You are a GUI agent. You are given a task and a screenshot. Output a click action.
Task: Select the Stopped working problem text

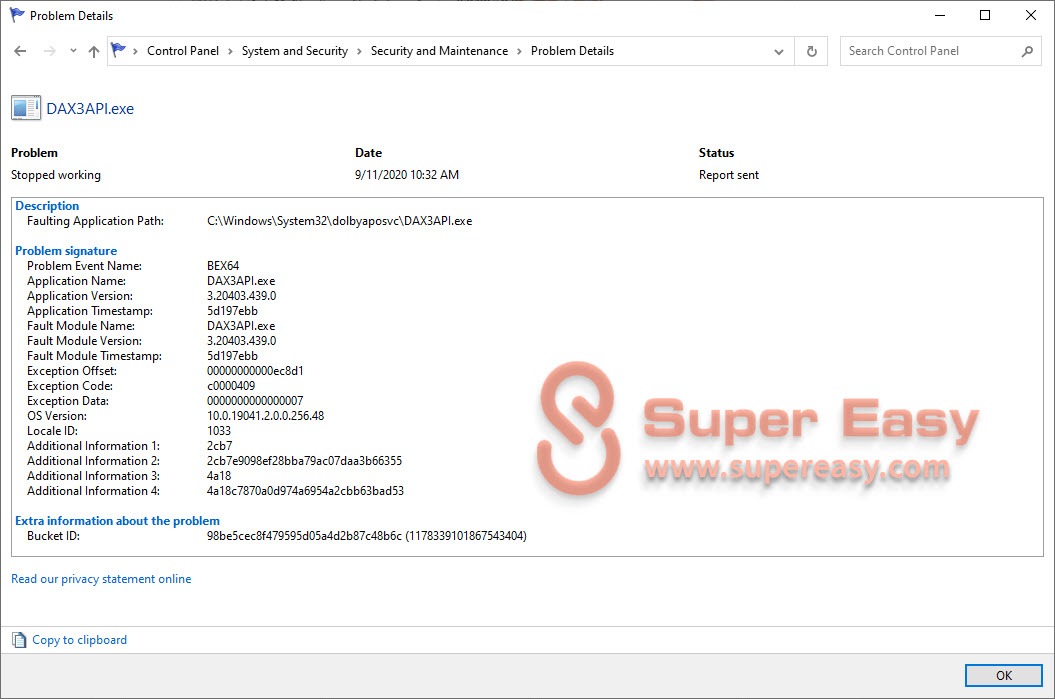click(x=56, y=175)
